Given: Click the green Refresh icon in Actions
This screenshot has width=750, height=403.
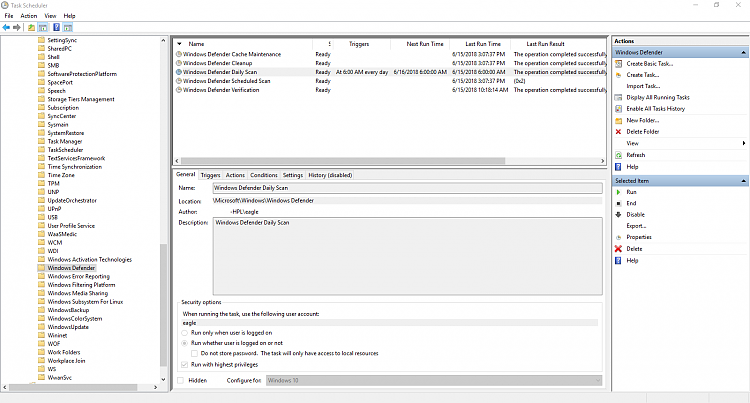Looking at the screenshot, I should (x=619, y=155).
